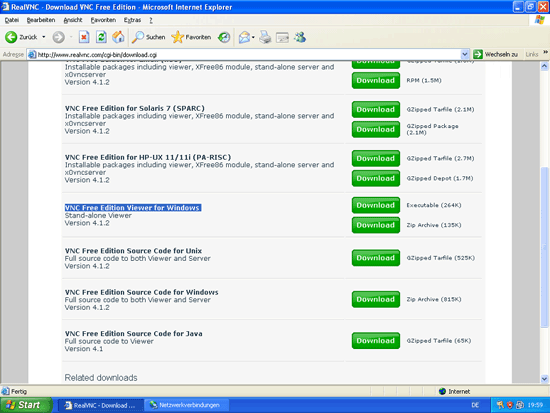Go to the home page icon

[x=118, y=37]
